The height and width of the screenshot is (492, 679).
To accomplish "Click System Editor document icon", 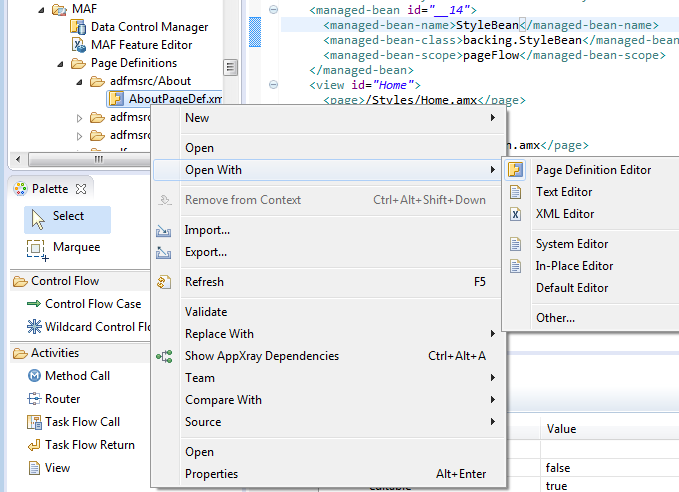I will [x=515, y=244].
